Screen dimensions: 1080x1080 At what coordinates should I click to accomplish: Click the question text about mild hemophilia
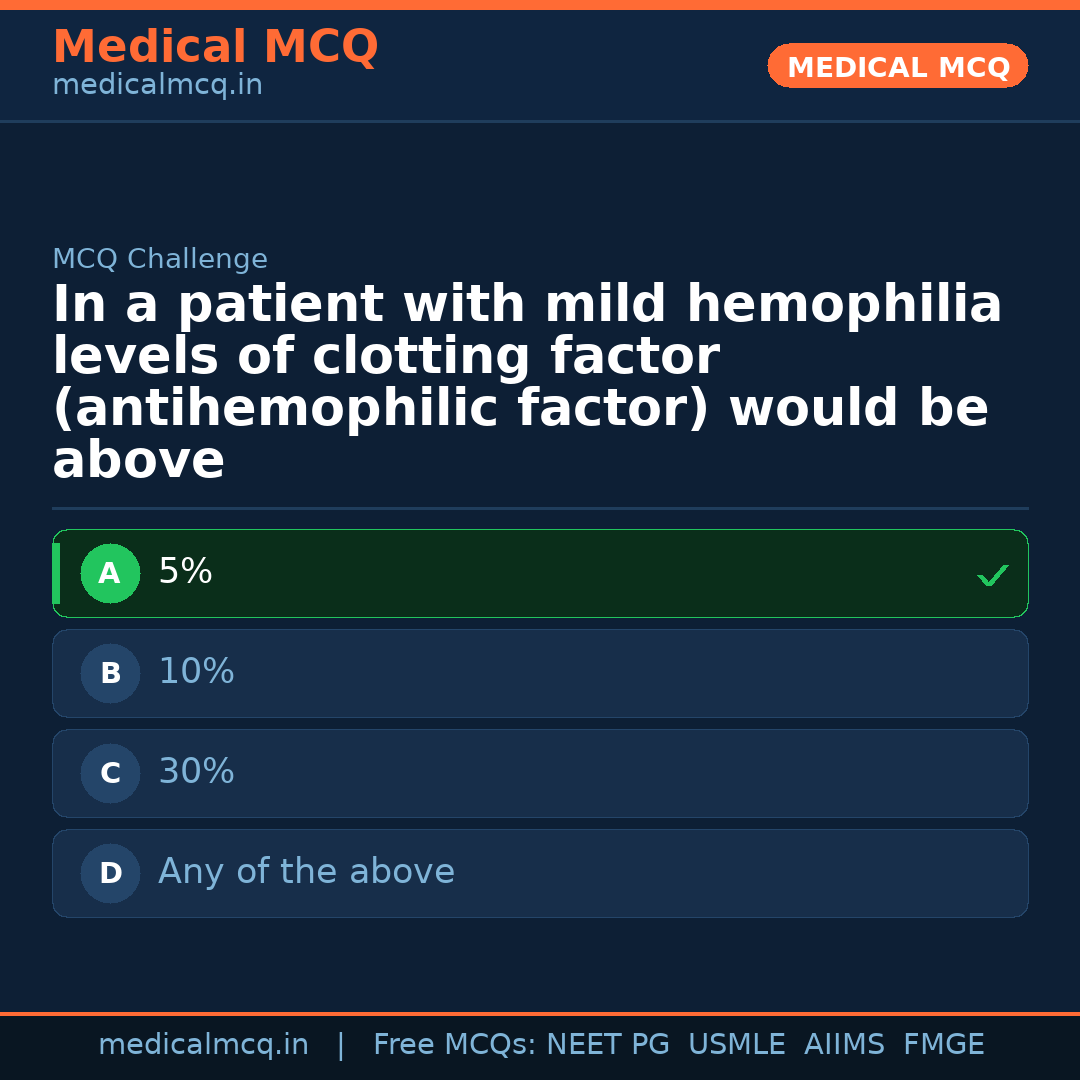[x=527, y=383]
